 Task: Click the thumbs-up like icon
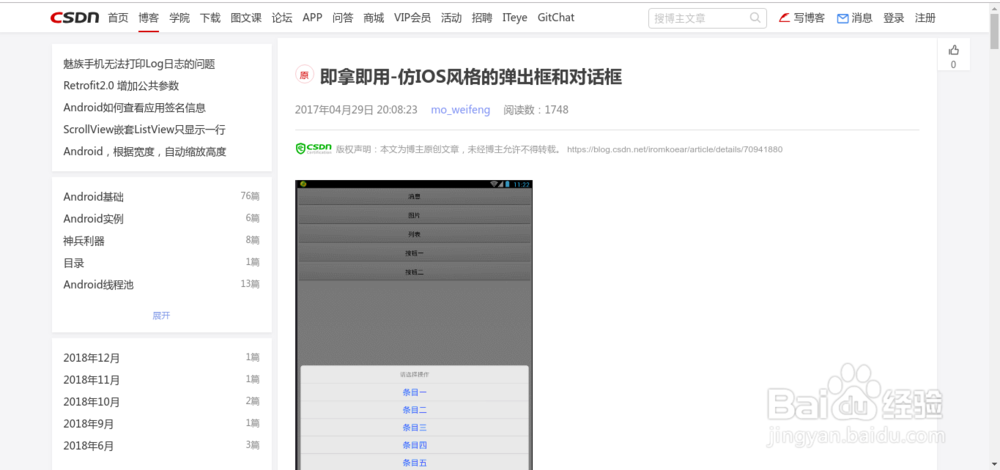point(953,50)
